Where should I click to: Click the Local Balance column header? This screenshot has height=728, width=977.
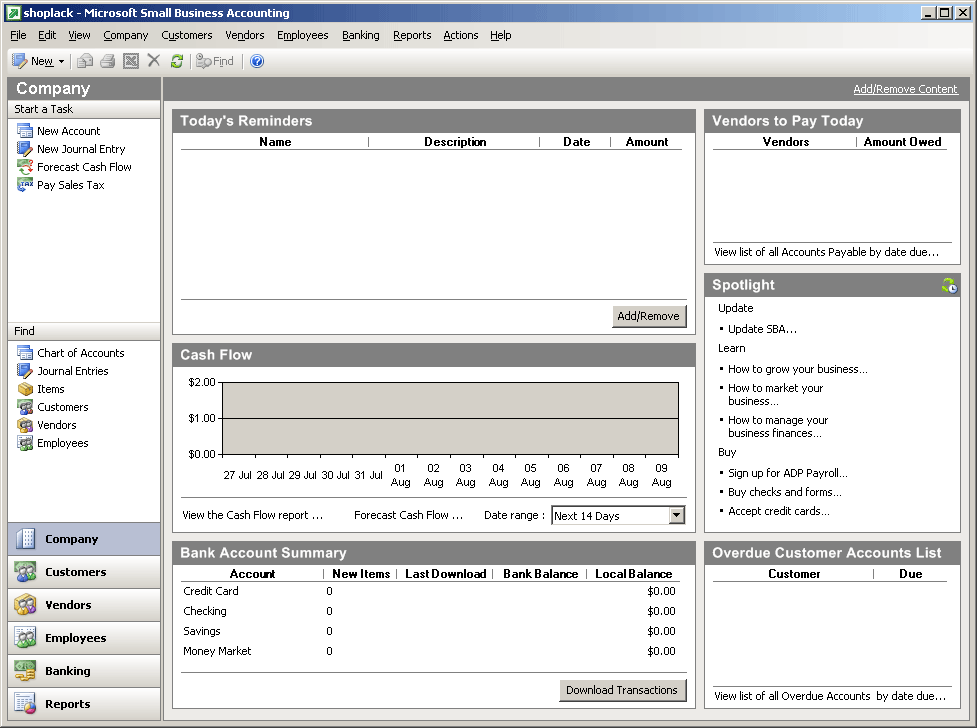coord(634,574)
